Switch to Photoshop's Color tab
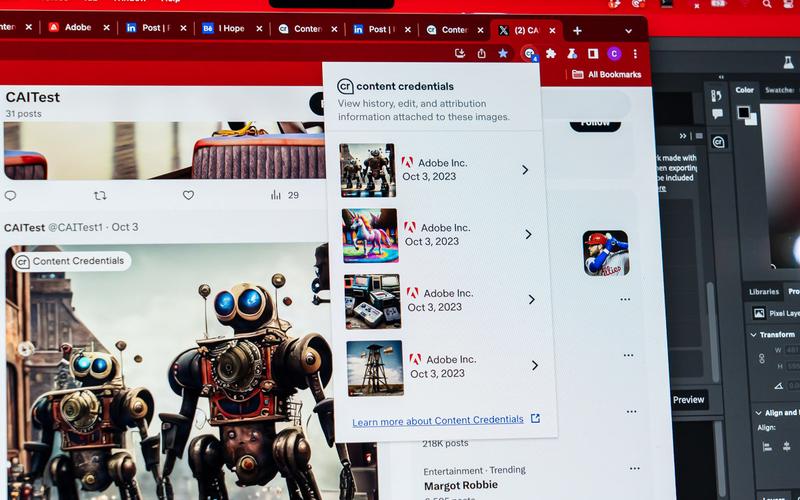The image size is (800, 500). (744, 90)
